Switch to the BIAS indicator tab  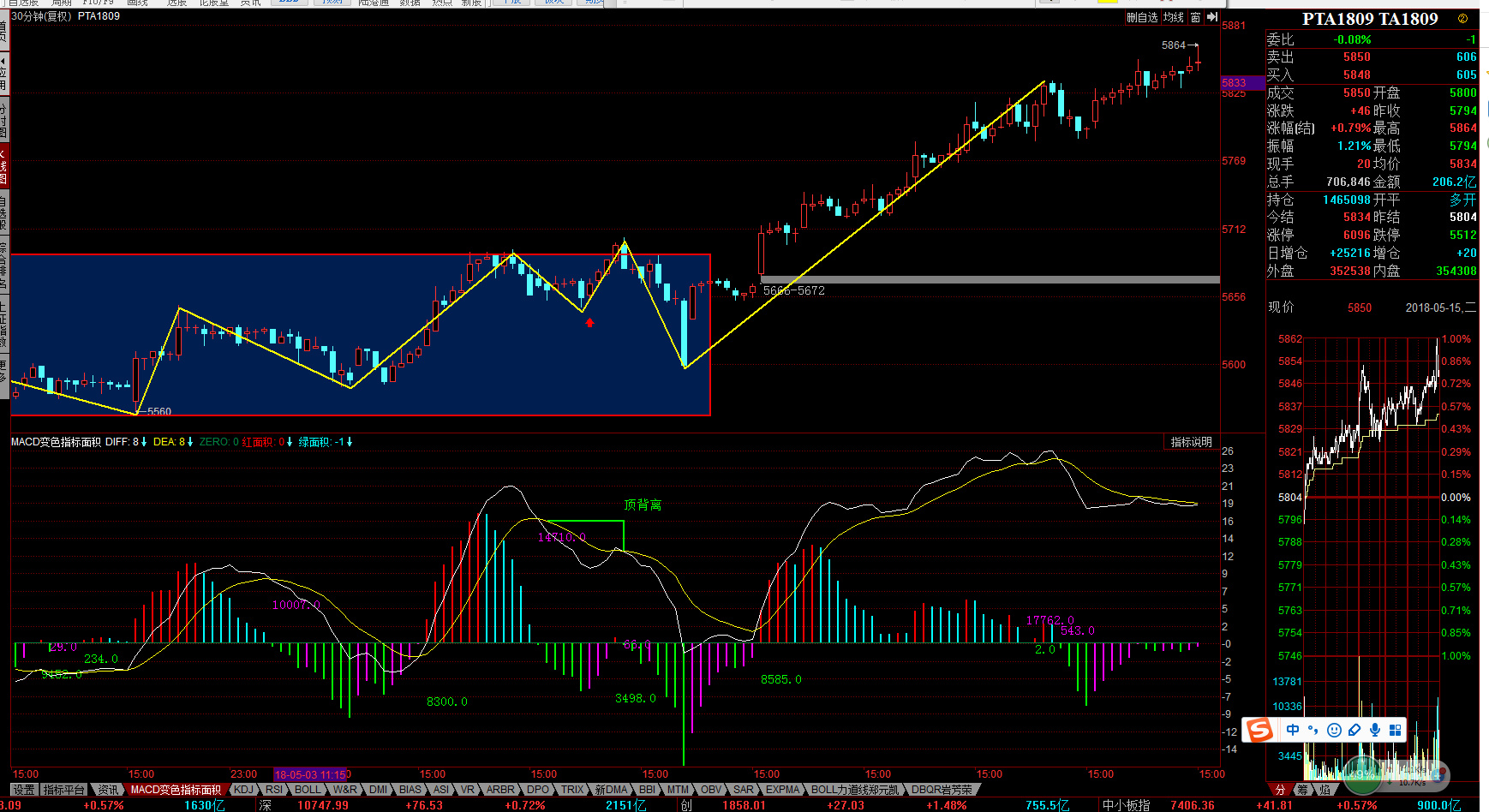coord(410,790)
